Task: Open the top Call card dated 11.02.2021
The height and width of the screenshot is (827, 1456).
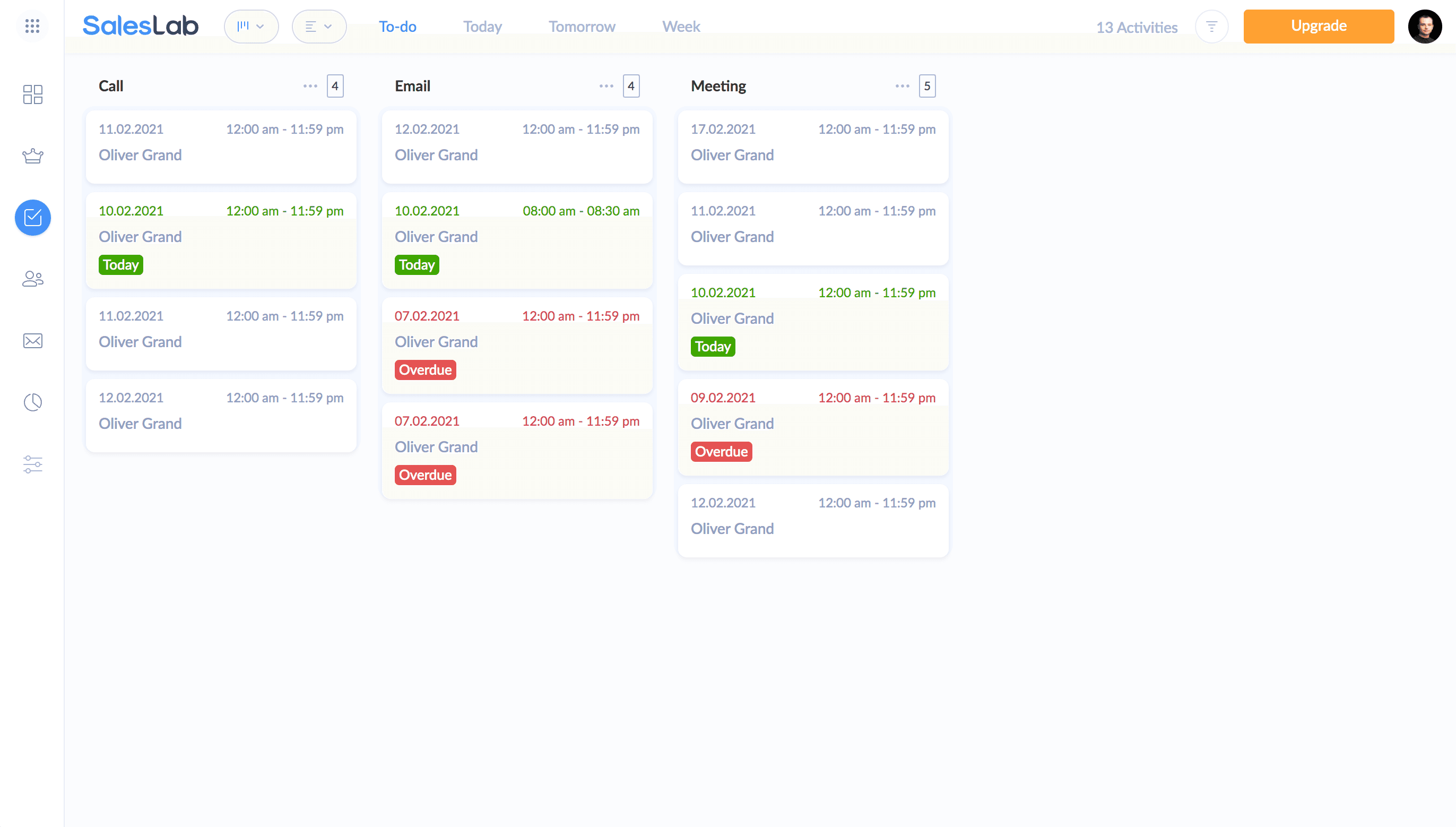Action: (221, 147)
